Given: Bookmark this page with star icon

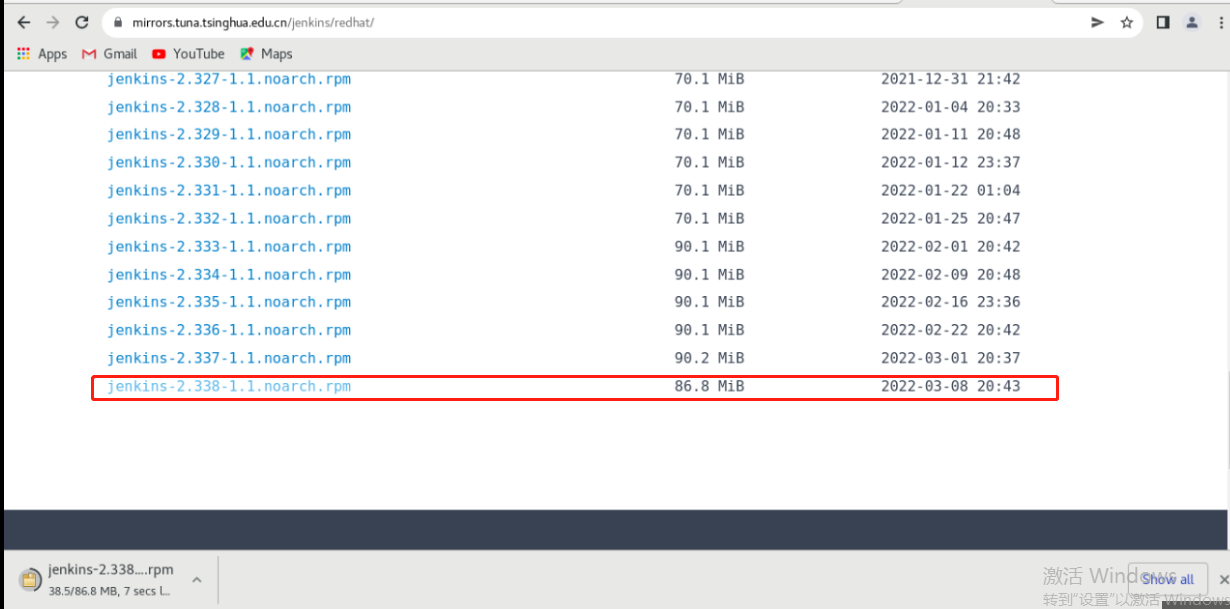Looking at the screenshot, I should (1127, 22).
